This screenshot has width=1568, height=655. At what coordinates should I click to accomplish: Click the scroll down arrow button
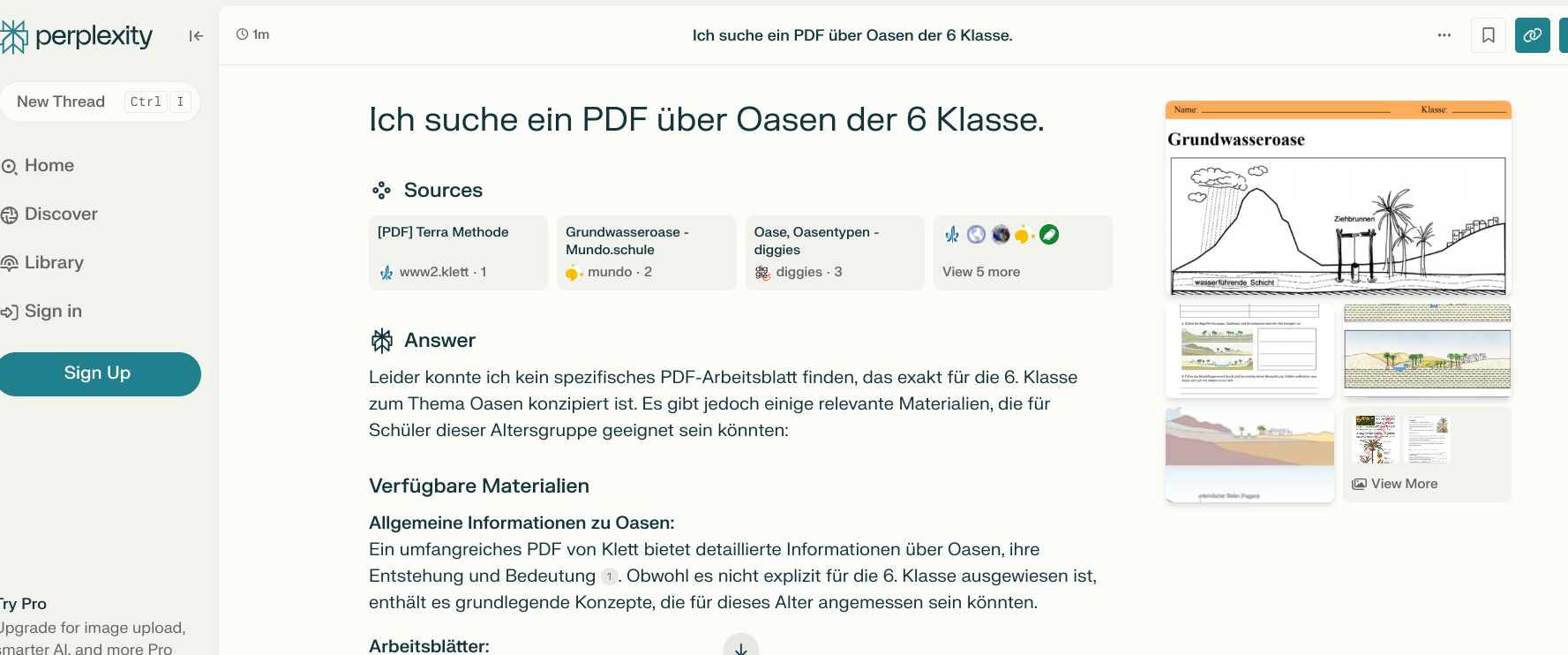coord(740,647)
